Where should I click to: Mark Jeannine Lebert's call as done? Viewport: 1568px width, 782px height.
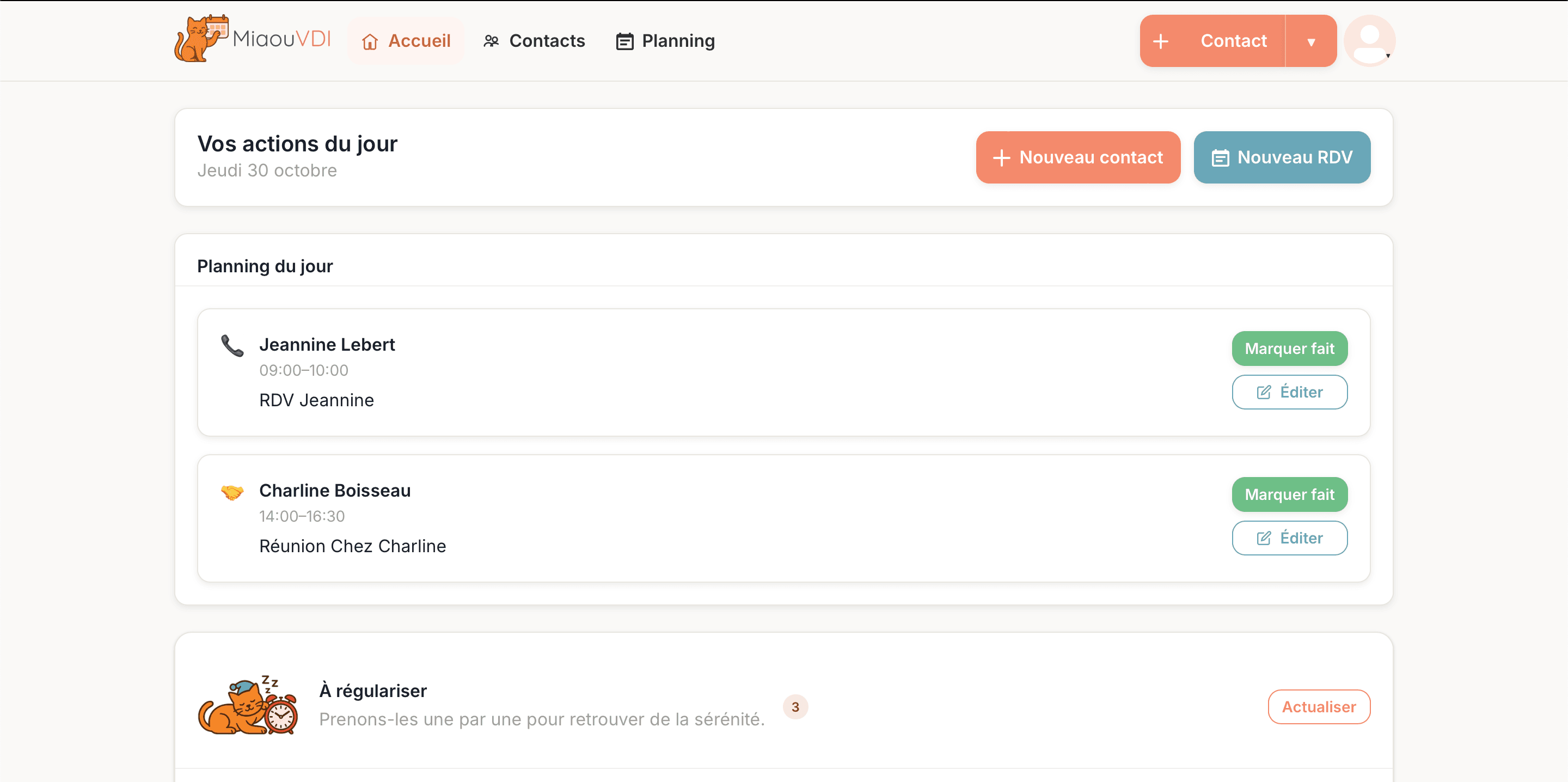(1289, 349)
